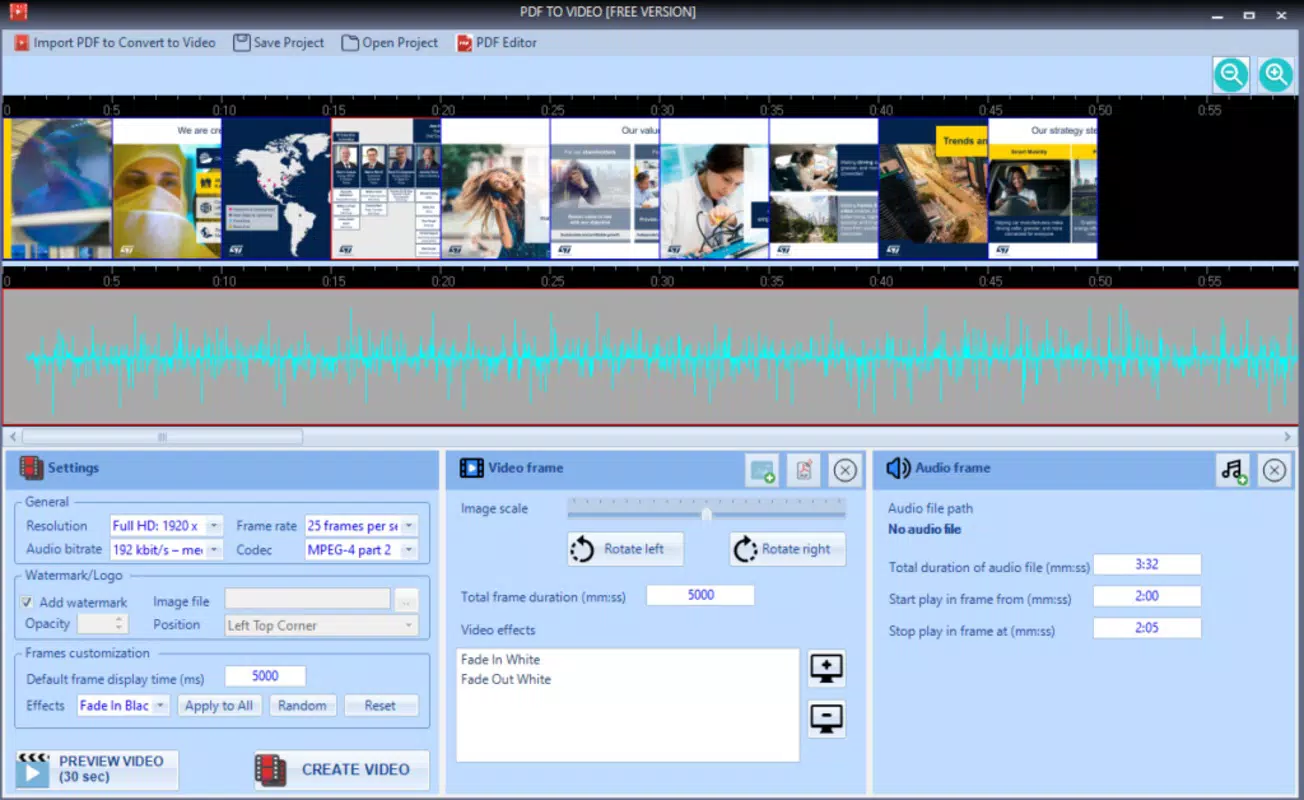1304x800 pixels.
Task: Open the Codec dropdown
Action: (361, 550)
